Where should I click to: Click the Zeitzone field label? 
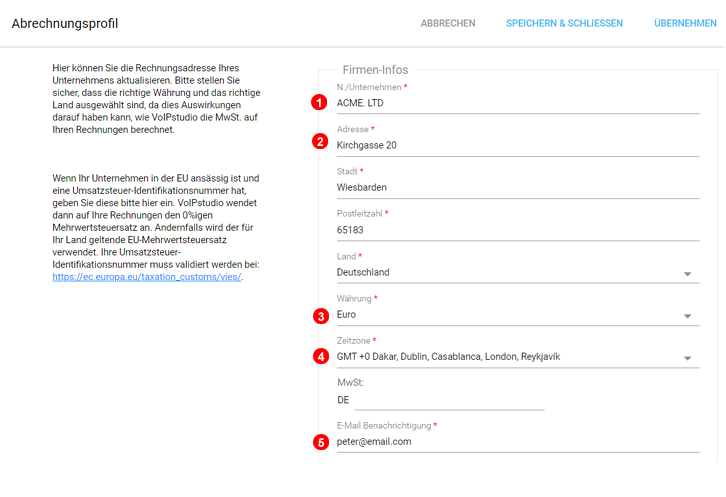coord(353,341)
